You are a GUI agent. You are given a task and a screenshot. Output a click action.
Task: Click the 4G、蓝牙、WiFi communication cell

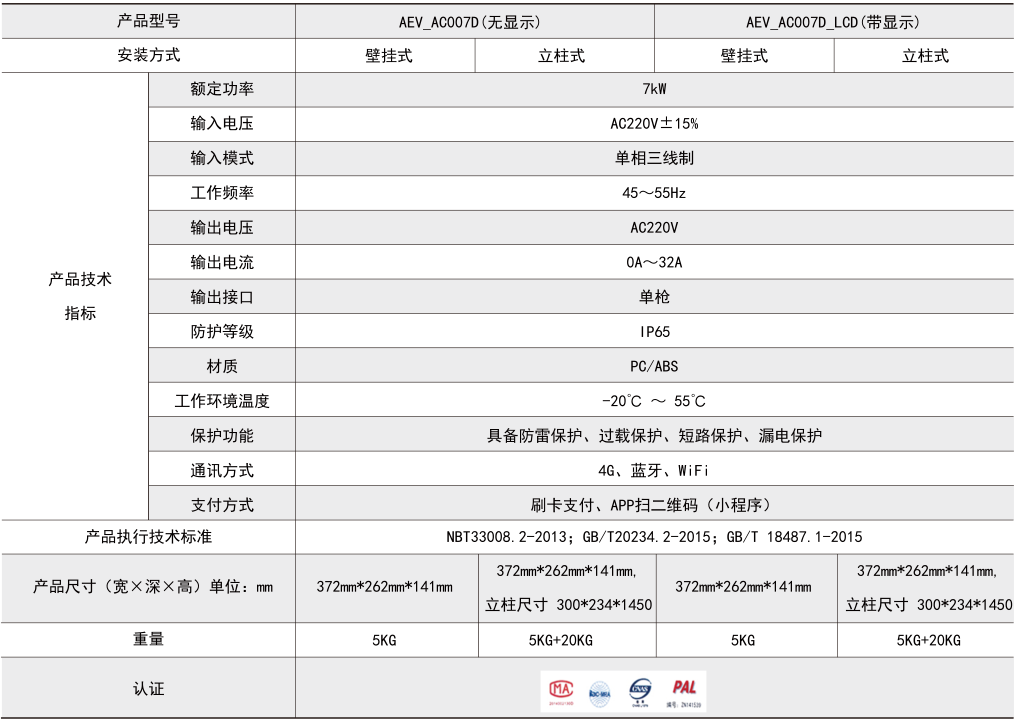point(654,470)
